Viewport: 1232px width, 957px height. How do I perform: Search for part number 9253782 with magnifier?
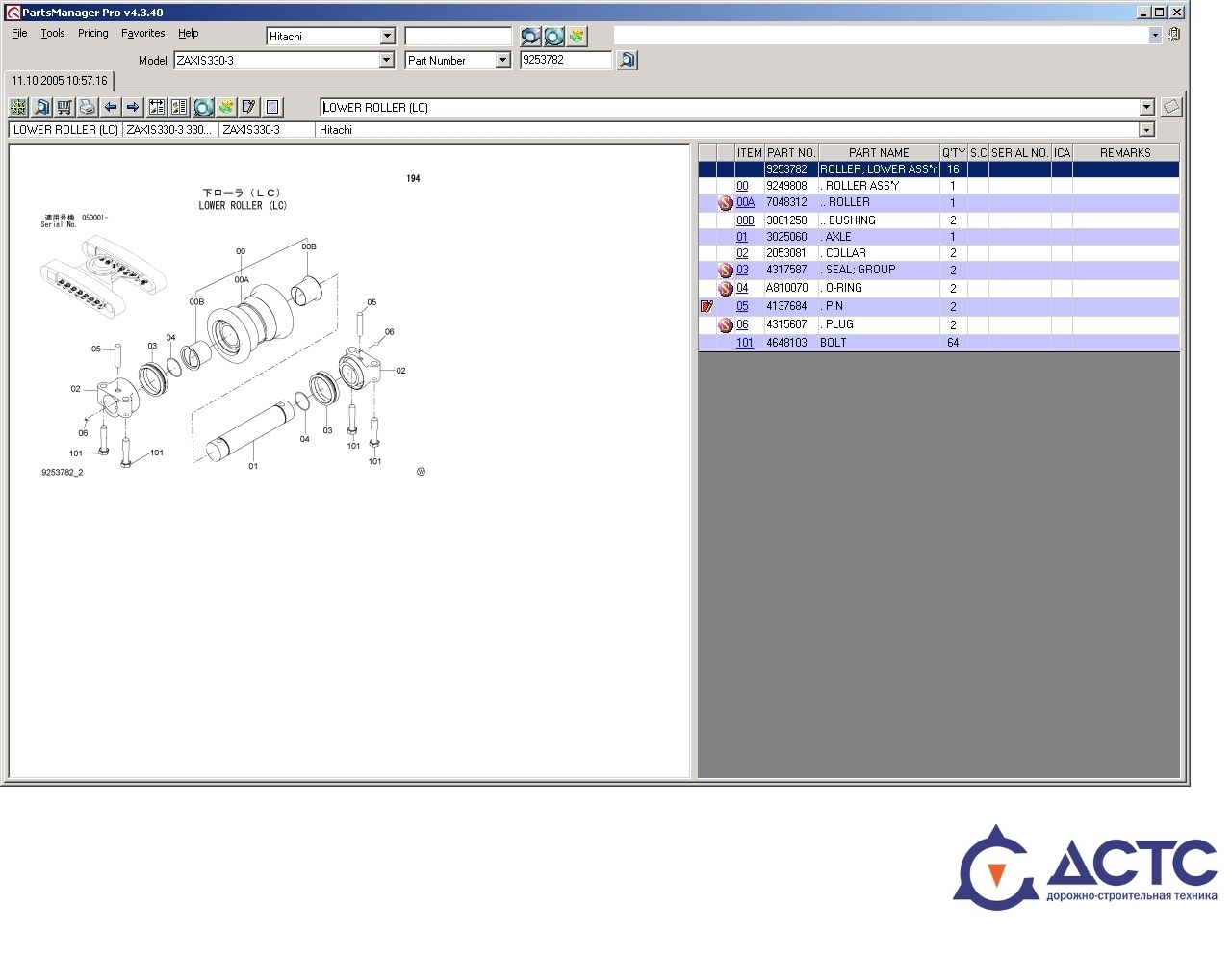(x=627, y=60)
